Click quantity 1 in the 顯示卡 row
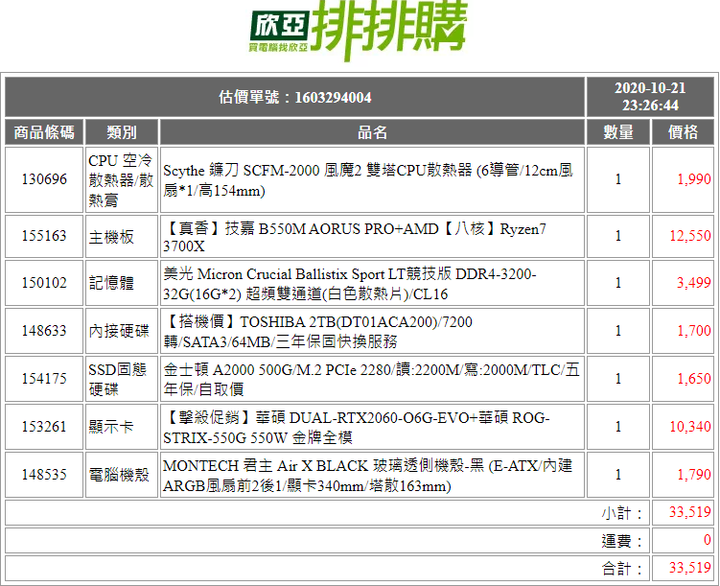Image resolution: width=720 pixels, height=586 pixels. click(x=618, y=427)
